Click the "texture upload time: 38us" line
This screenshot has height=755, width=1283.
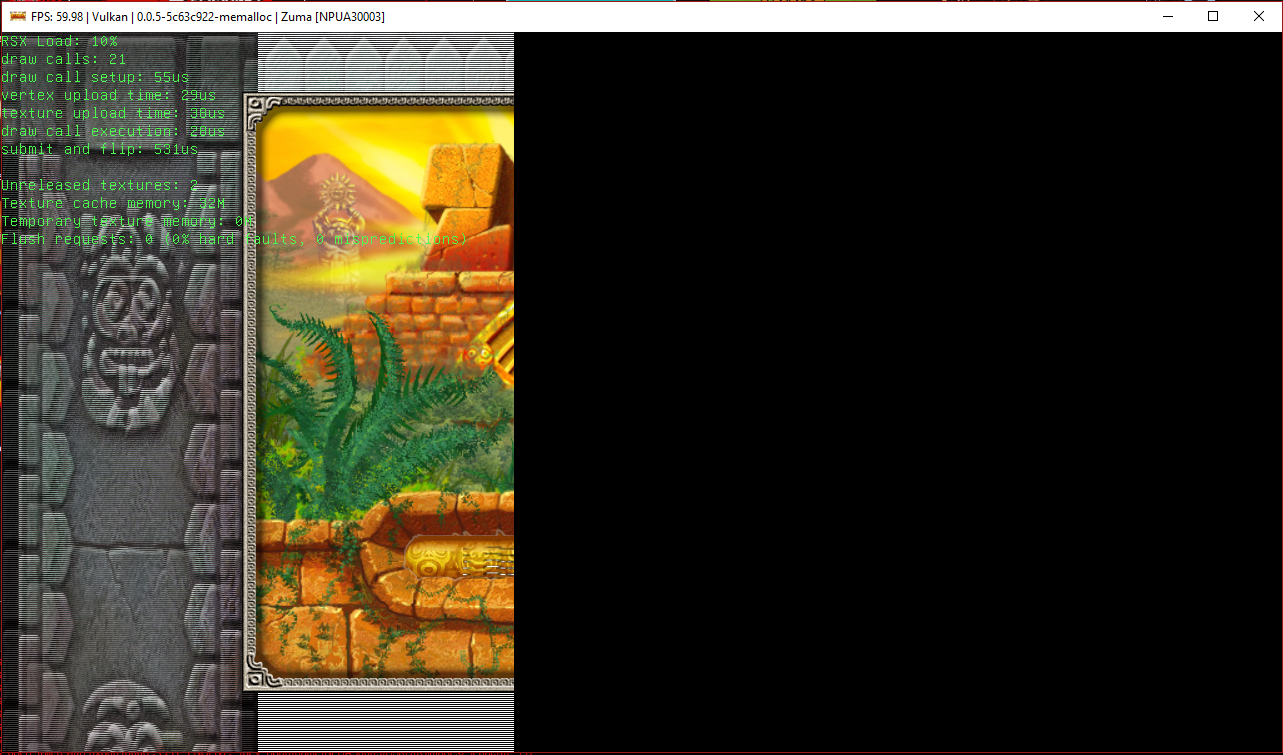point(113,113)
